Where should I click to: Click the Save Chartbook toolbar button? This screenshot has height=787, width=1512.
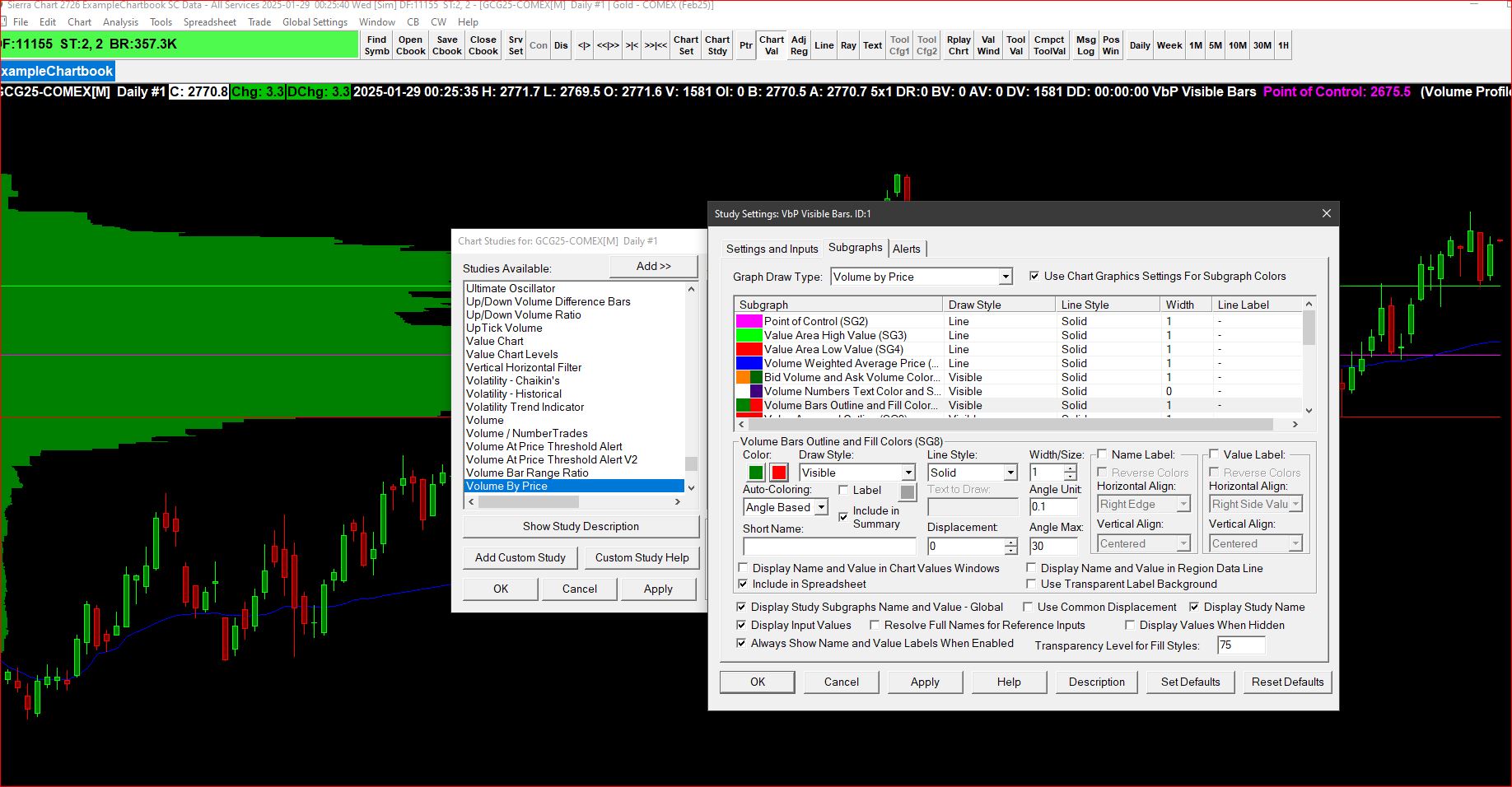tap(447, 45)
